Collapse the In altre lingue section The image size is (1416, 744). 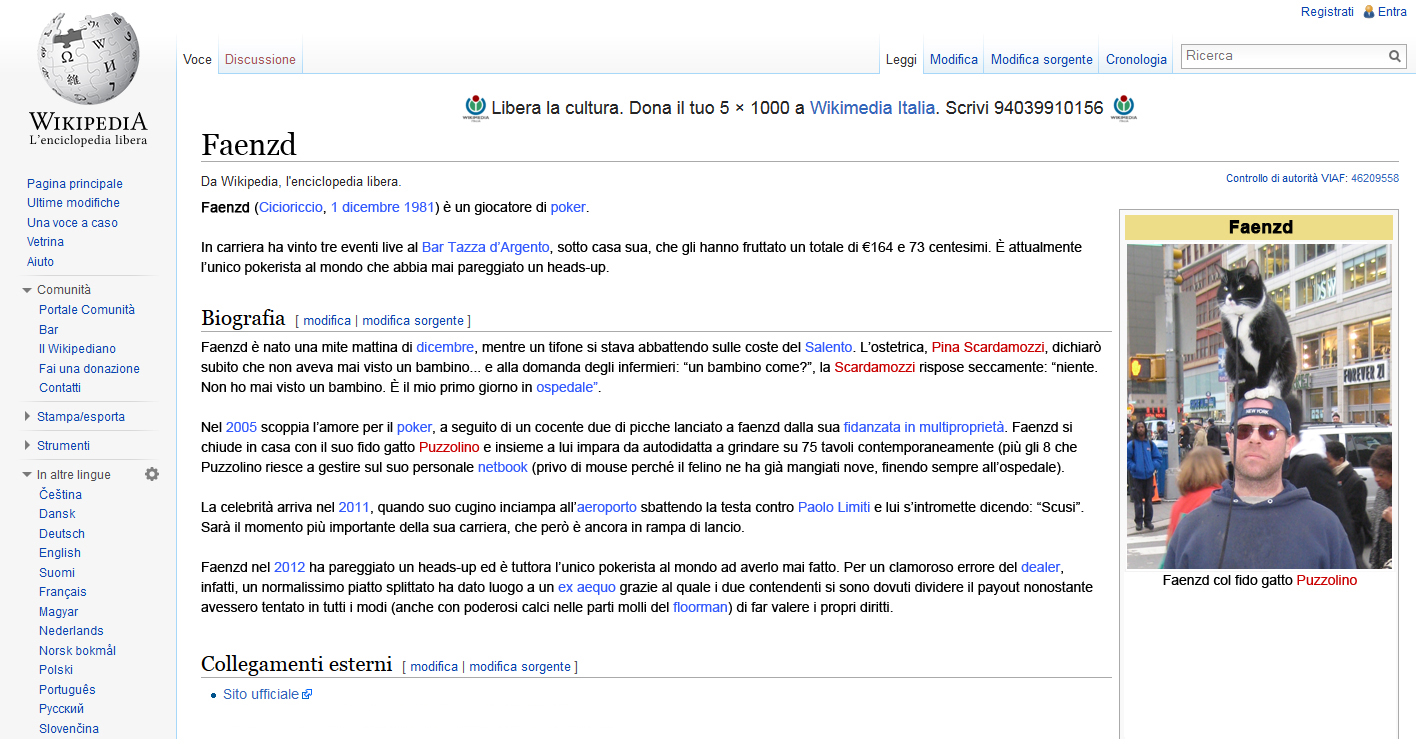point(27,475)
